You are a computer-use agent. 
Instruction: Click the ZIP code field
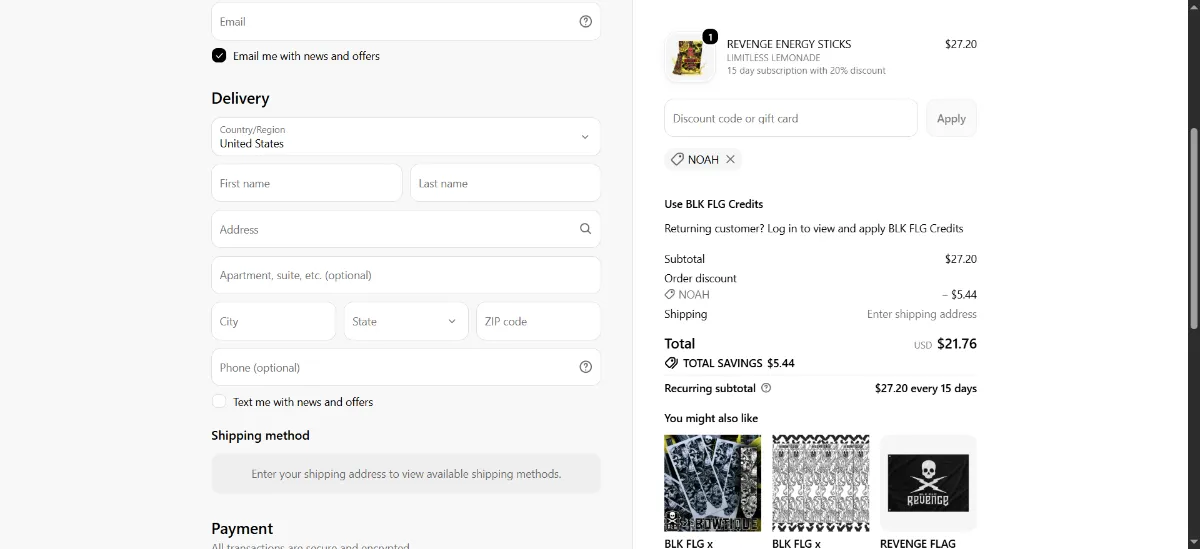tap(538, 321)
